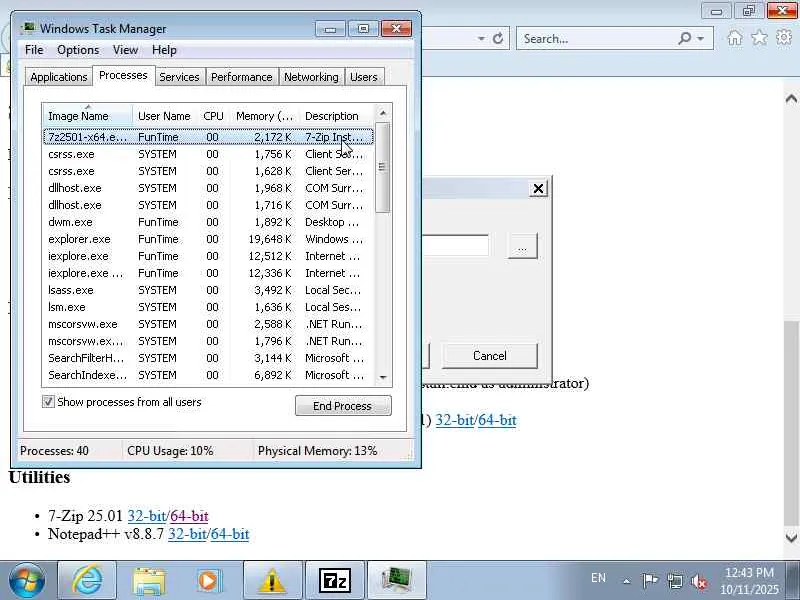
Task: Open the address bar dropdown arrow
Action: coord(481,39)
